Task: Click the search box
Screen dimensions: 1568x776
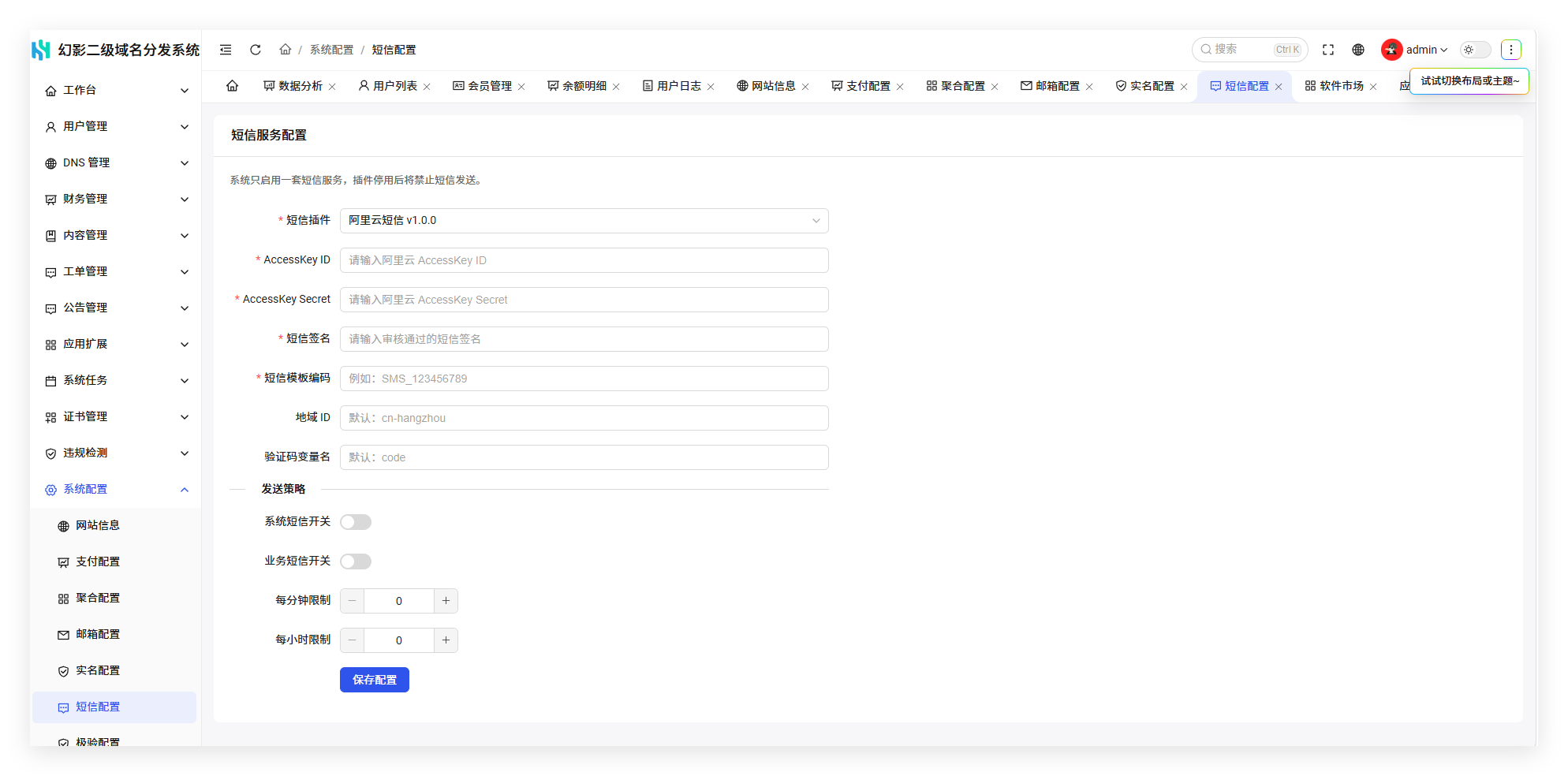Action: point(1249,50)
